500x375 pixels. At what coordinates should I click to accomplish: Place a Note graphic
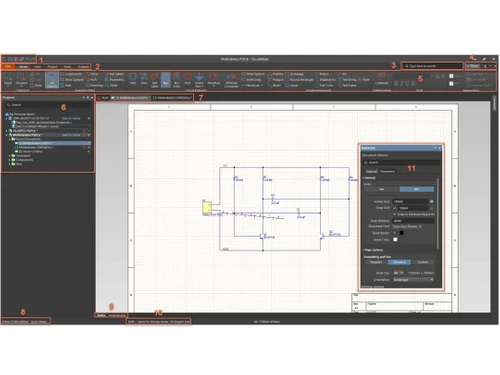364,80
